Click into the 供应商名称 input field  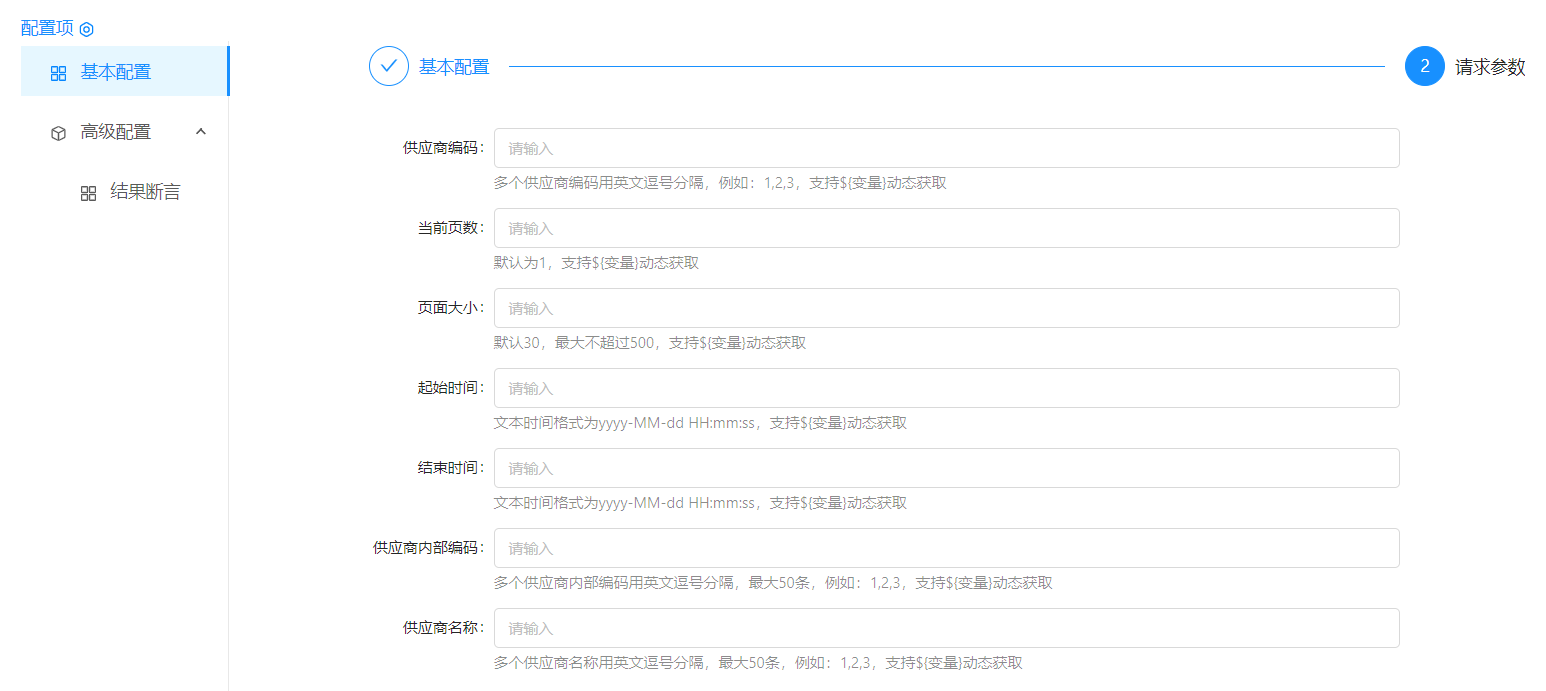pyautogui.click(x=946, y=628)
